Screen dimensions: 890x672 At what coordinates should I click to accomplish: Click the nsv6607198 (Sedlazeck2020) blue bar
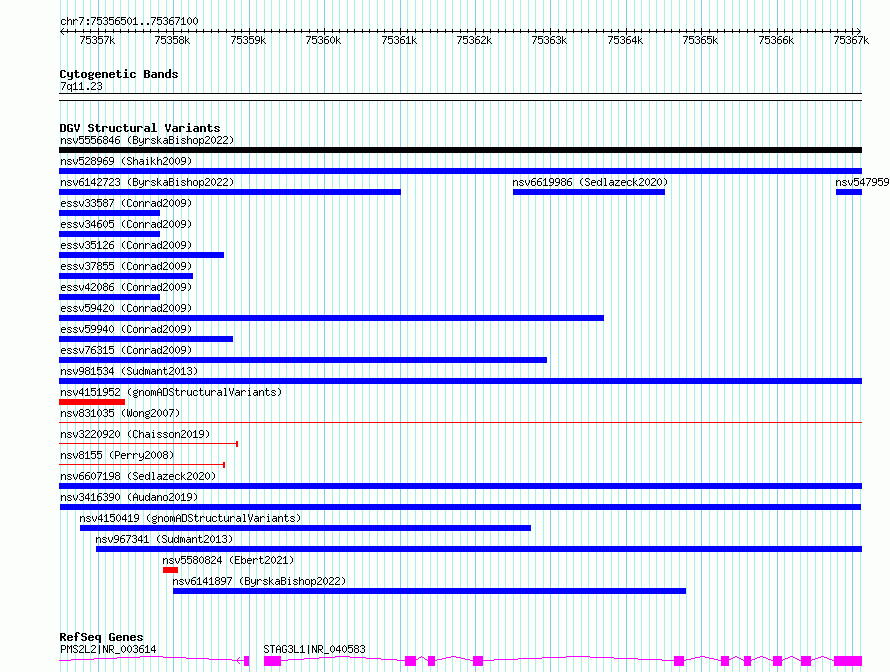coord(460,486)
